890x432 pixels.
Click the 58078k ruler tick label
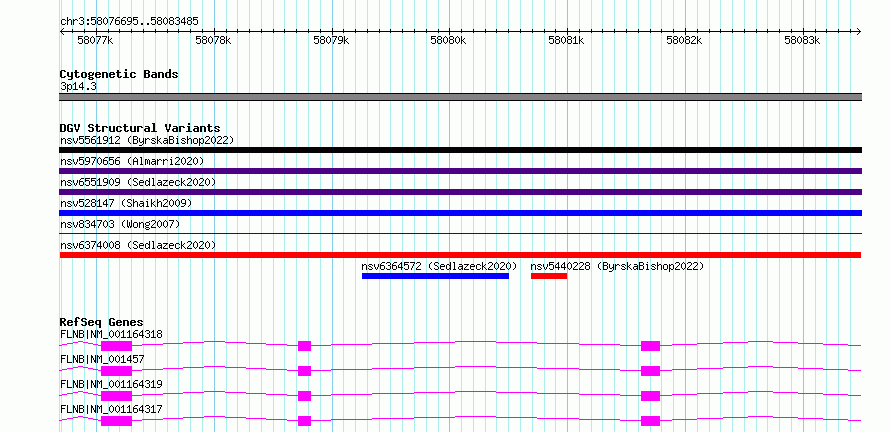pyautogui.click(x=213, y=40)
